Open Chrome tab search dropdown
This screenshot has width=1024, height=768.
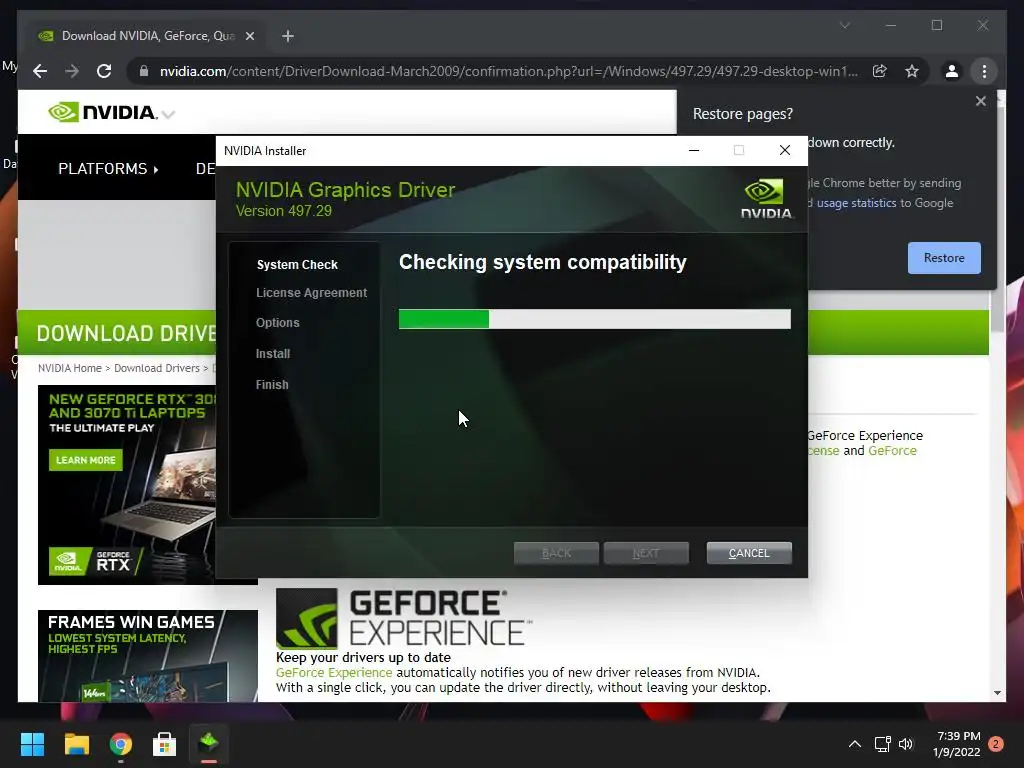tap(844, 25)
